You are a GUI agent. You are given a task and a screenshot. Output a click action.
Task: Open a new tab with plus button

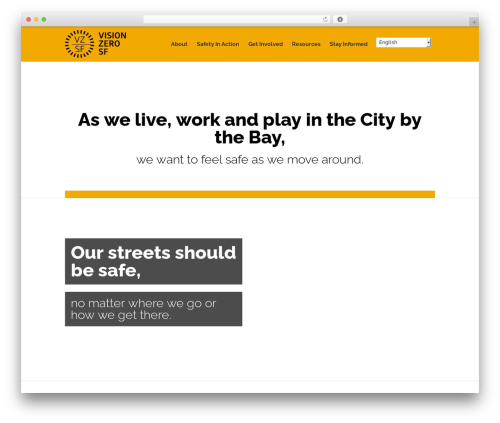pyautogui.click(x=474, y=22)
